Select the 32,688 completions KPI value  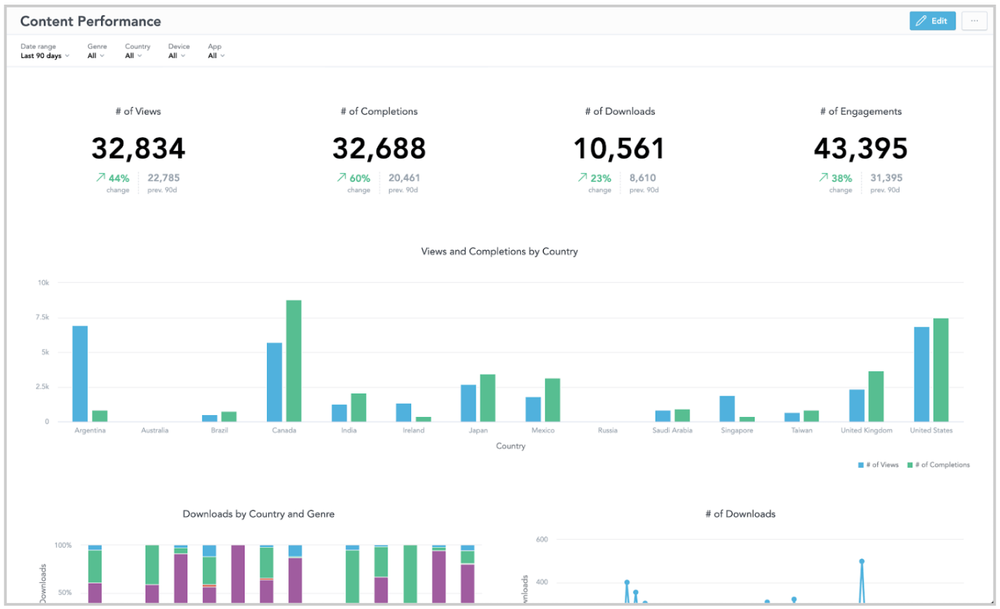[x=379, y=149]
